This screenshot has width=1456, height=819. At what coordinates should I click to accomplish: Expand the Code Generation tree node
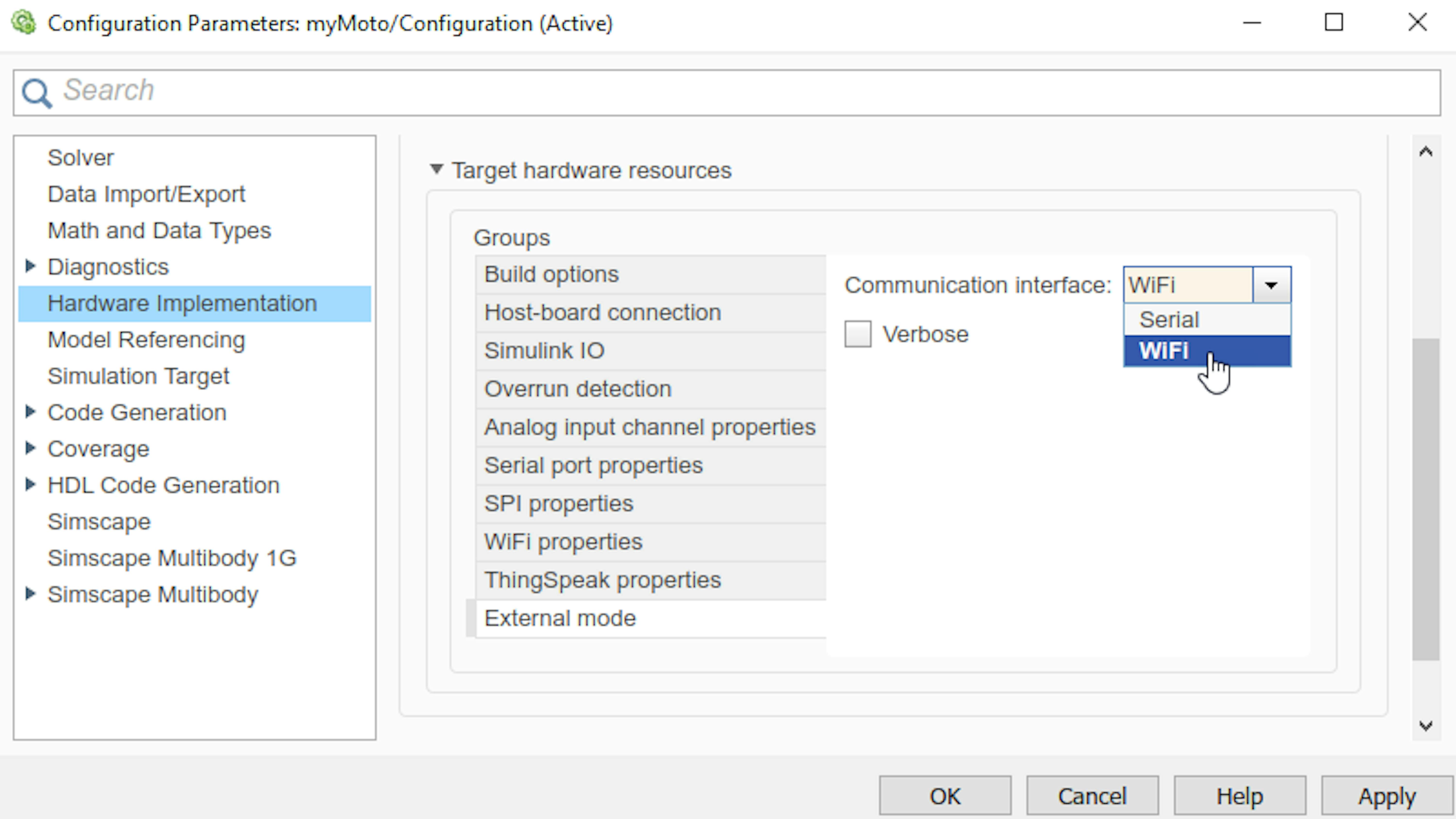(x=31, y=412)
